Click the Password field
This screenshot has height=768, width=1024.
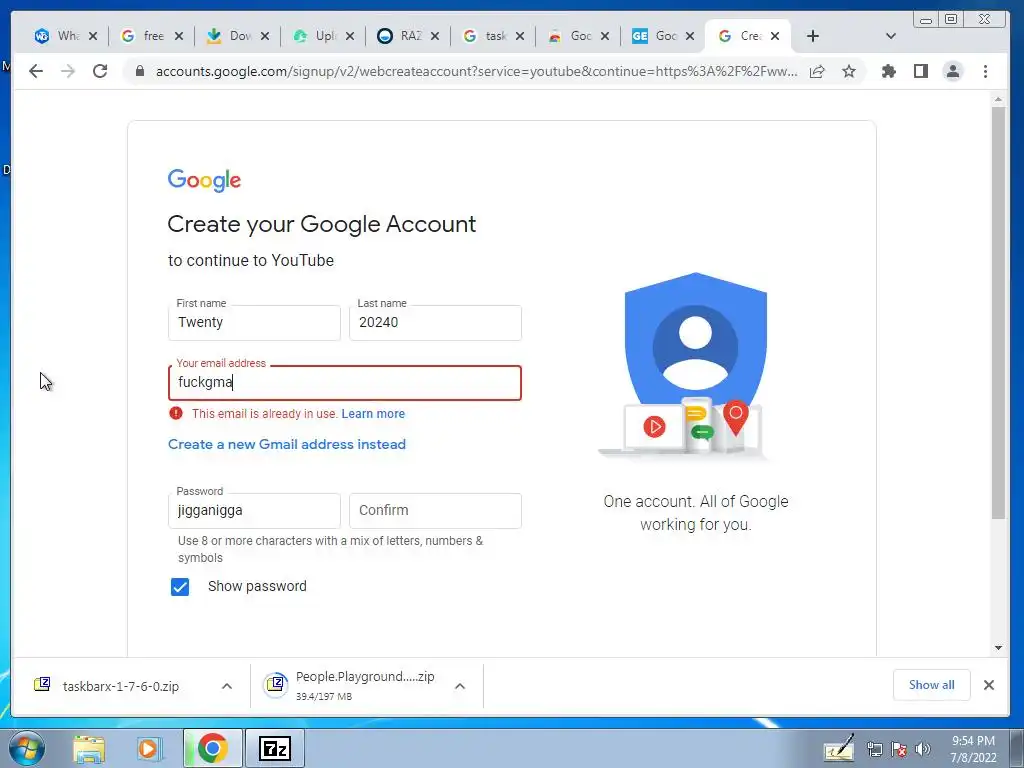[254, 511]
